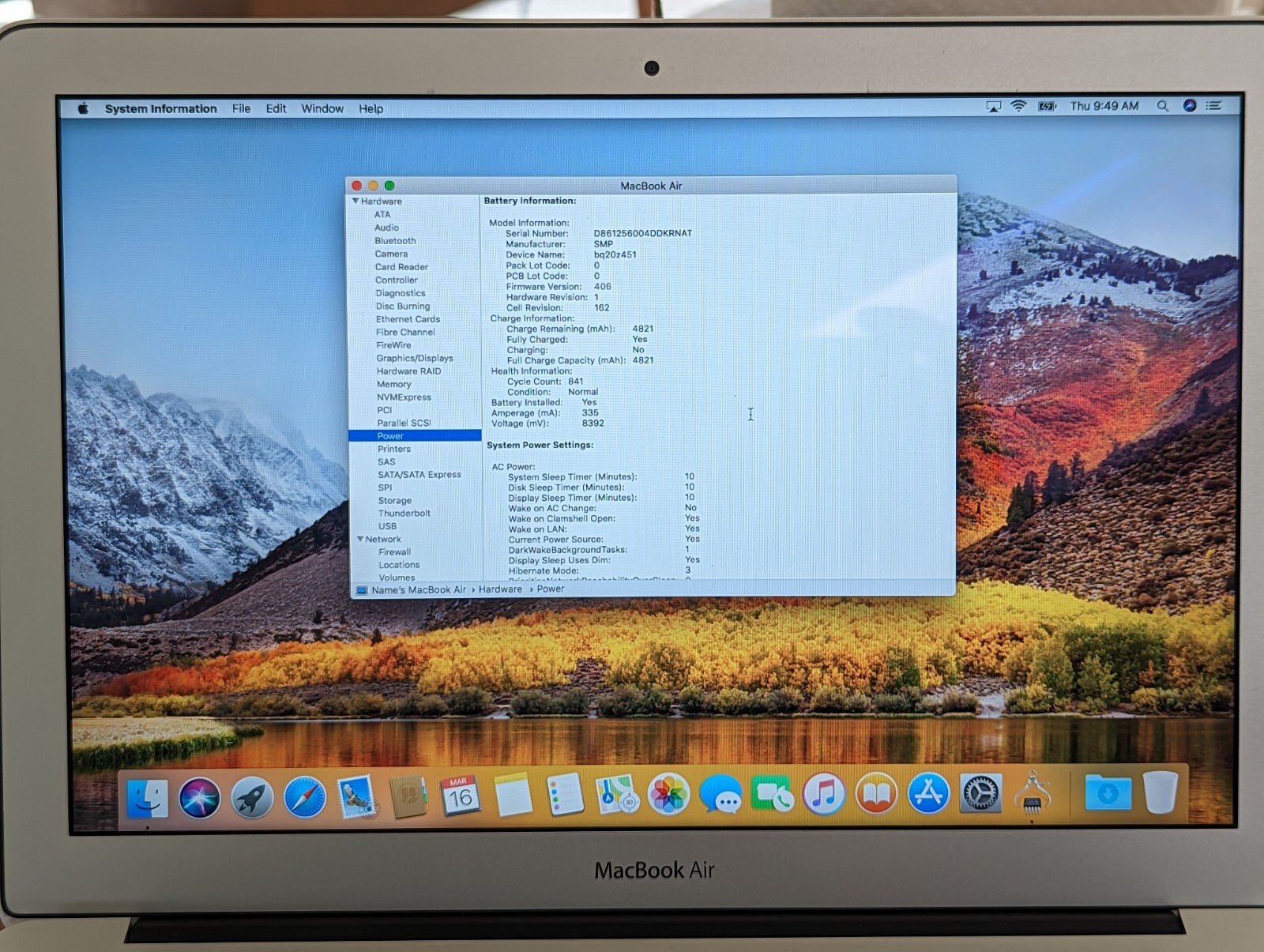Image resolution: width=1264 pixels, height=952 pixels.
Task: Select Locations under Network
Action: pos(399,565)
